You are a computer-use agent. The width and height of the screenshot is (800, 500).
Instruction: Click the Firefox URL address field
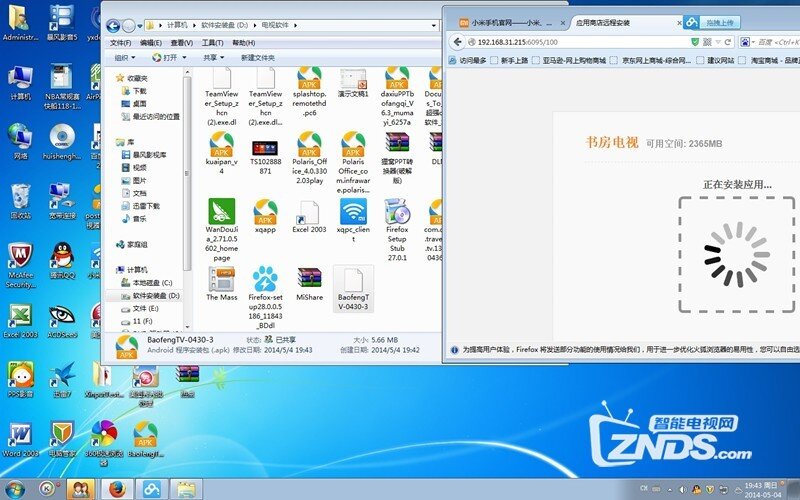(x=577, y=42)
